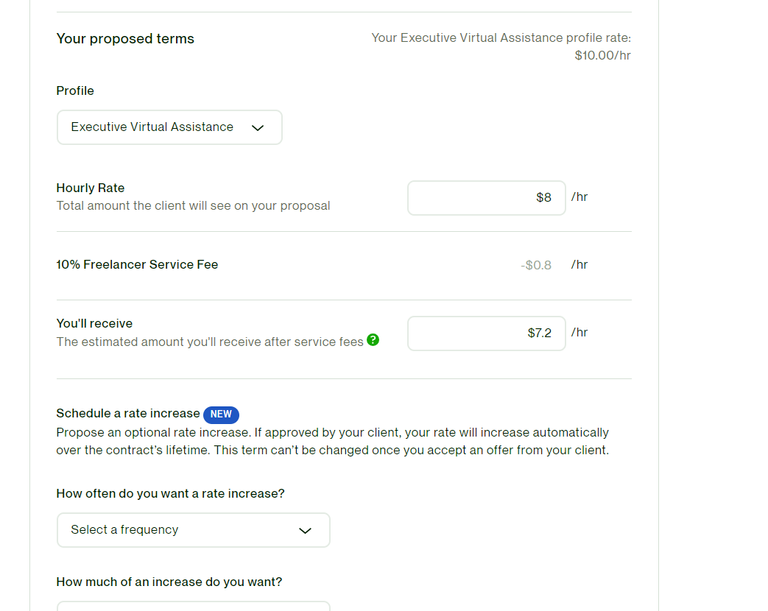768x611 pixels.
Task: Focus the You'll receive $7.2 input field
Action: tap(486, 333)
